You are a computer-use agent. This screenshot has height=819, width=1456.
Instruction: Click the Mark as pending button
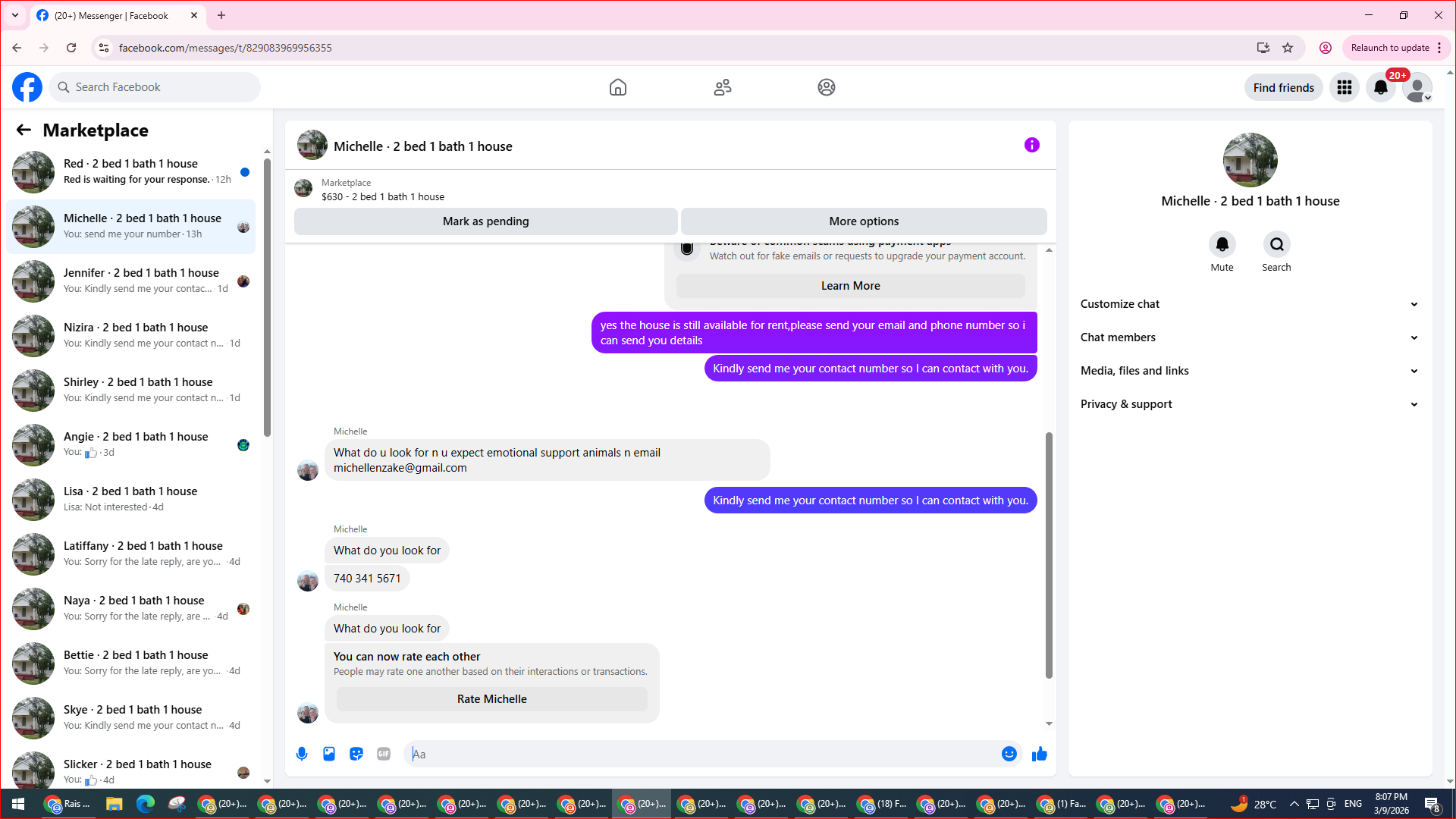[x=485, y=221]
